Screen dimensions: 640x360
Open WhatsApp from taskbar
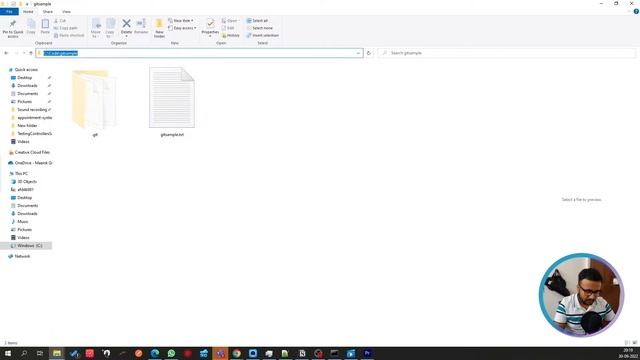coord(171,353)
